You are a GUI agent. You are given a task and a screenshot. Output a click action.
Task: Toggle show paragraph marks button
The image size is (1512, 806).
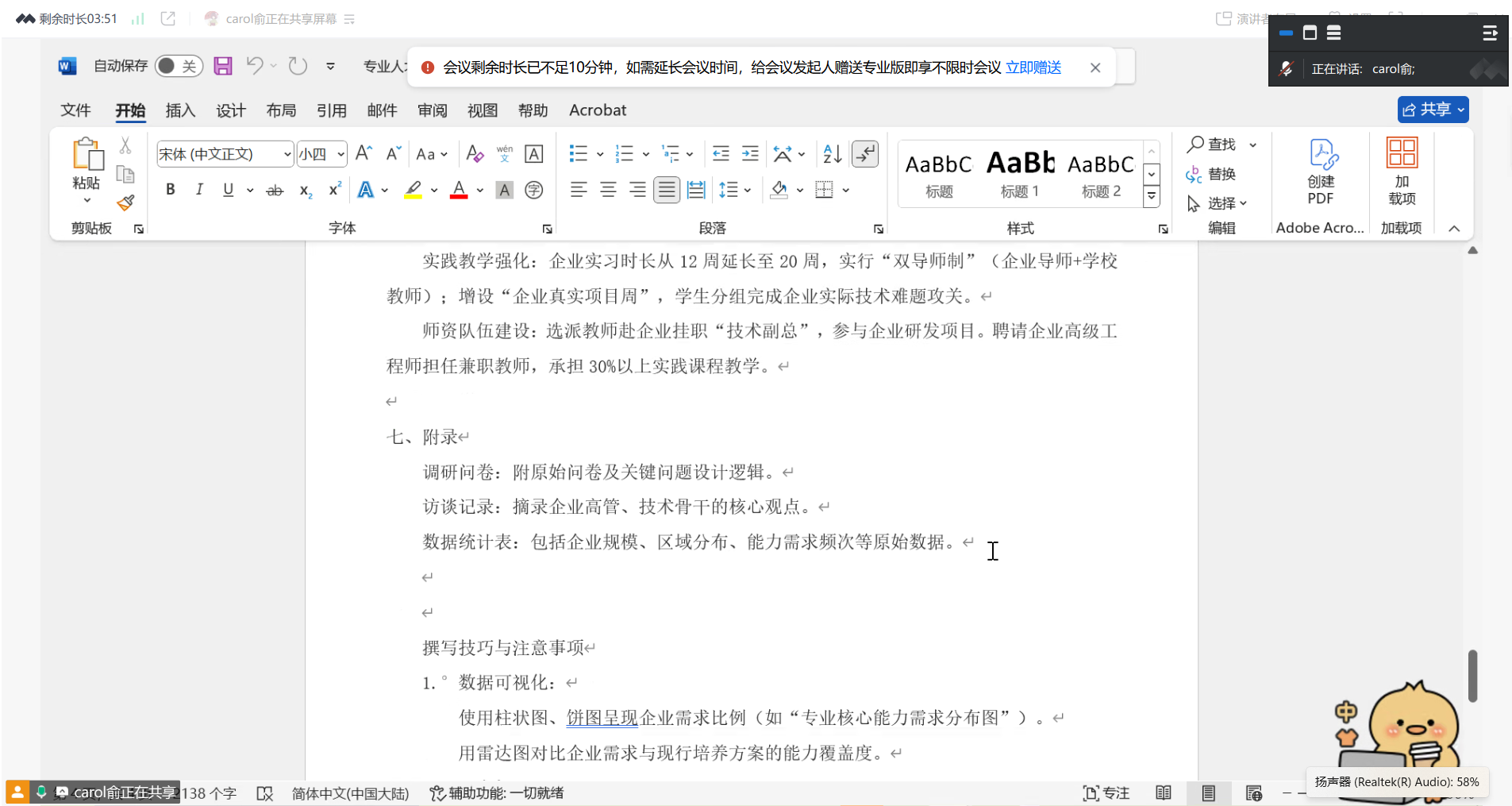pyautogui.click(x=865, y=153)
